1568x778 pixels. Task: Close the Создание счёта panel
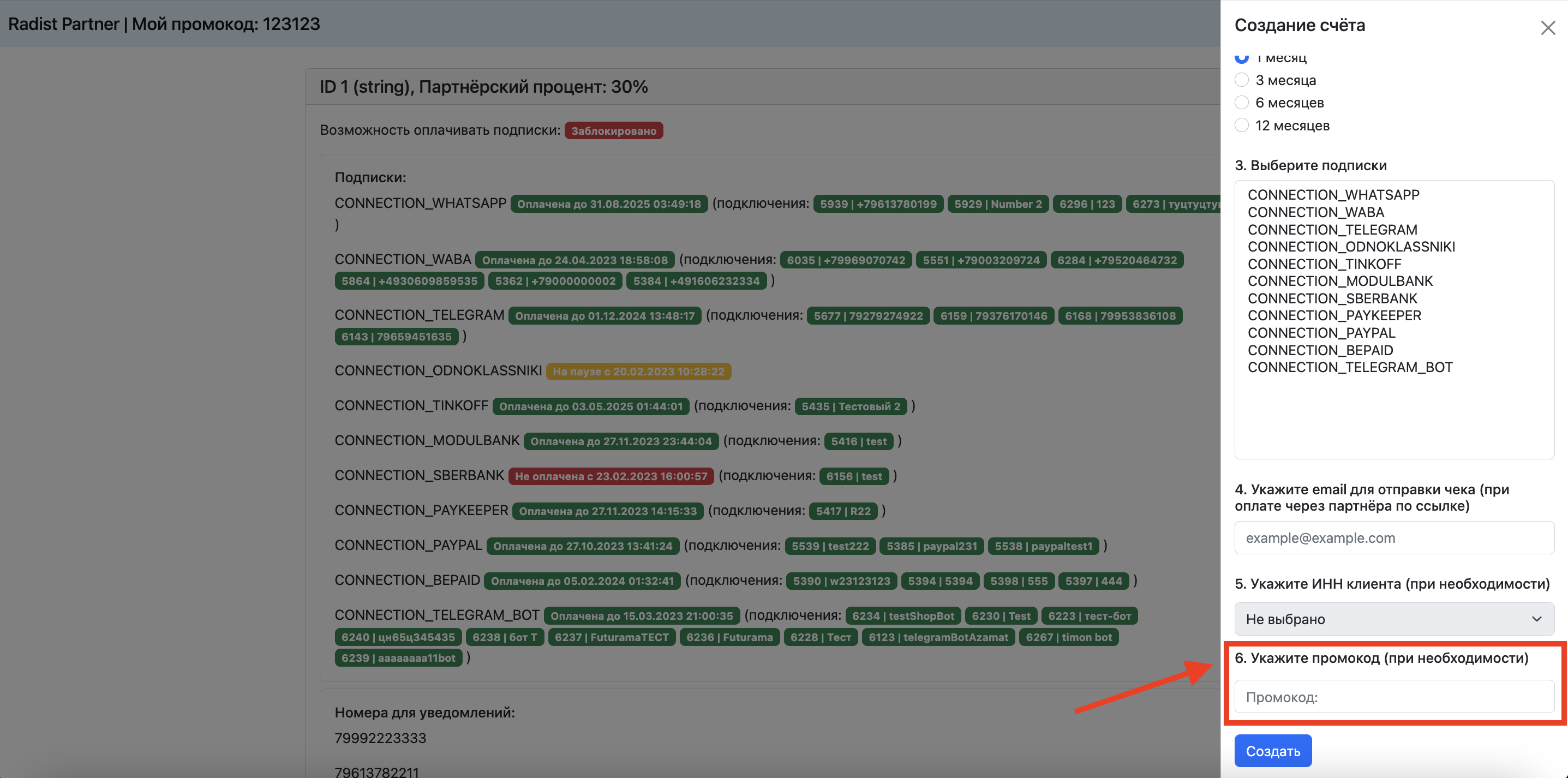1547,28
